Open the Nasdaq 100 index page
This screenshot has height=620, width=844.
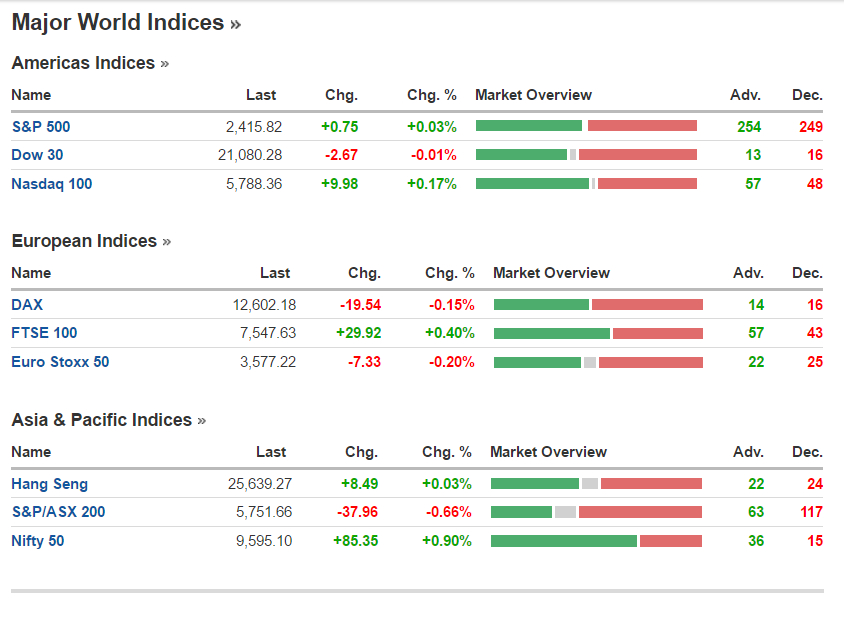(50, 184)
